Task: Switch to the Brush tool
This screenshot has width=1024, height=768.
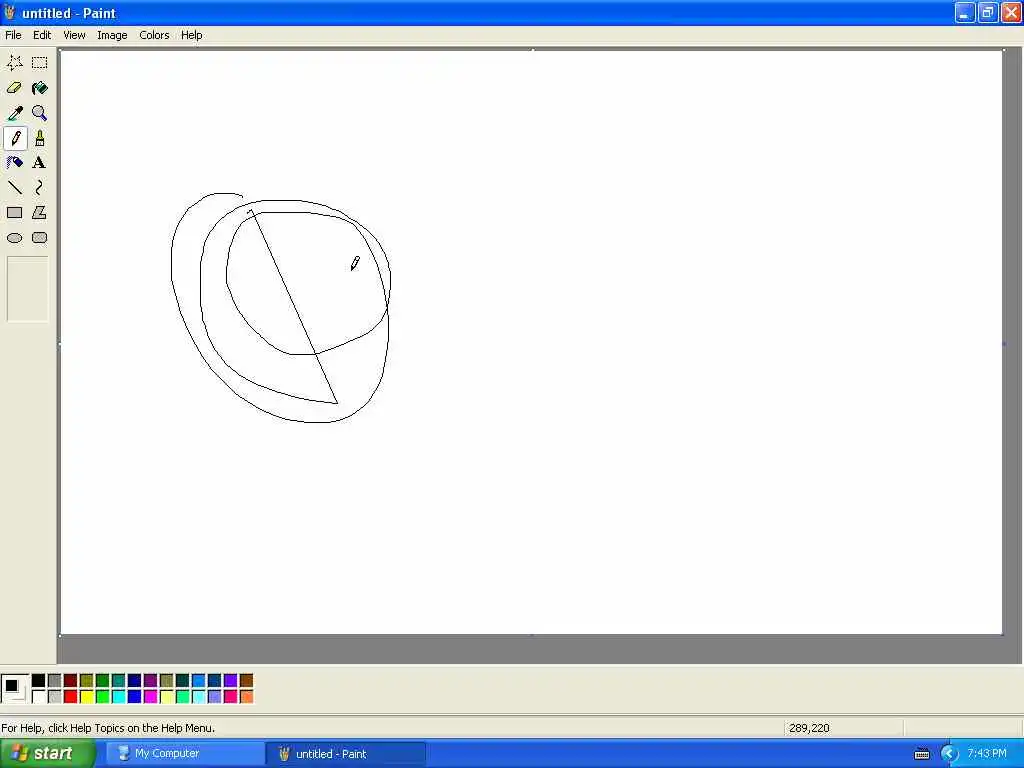Action: point(39,138)
